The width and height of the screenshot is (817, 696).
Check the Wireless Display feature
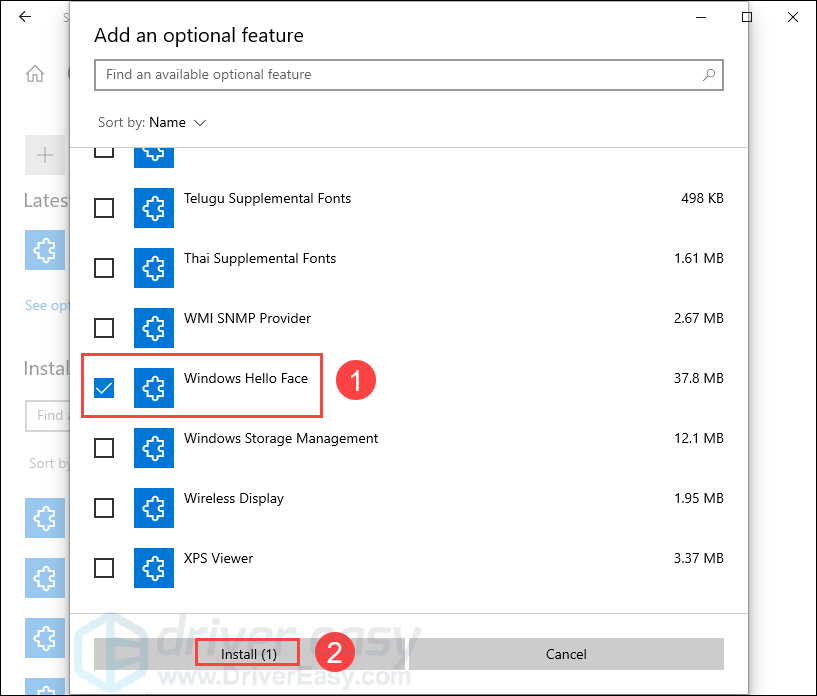point(103,508)
